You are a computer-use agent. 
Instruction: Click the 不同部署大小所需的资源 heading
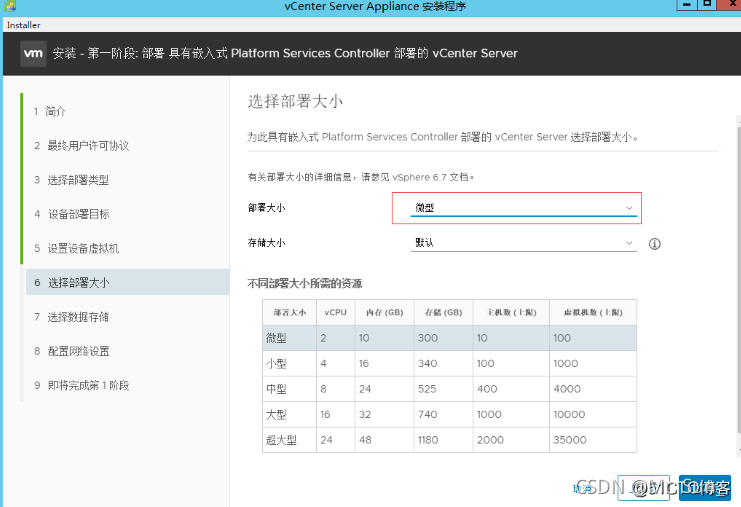click(305, 284)
